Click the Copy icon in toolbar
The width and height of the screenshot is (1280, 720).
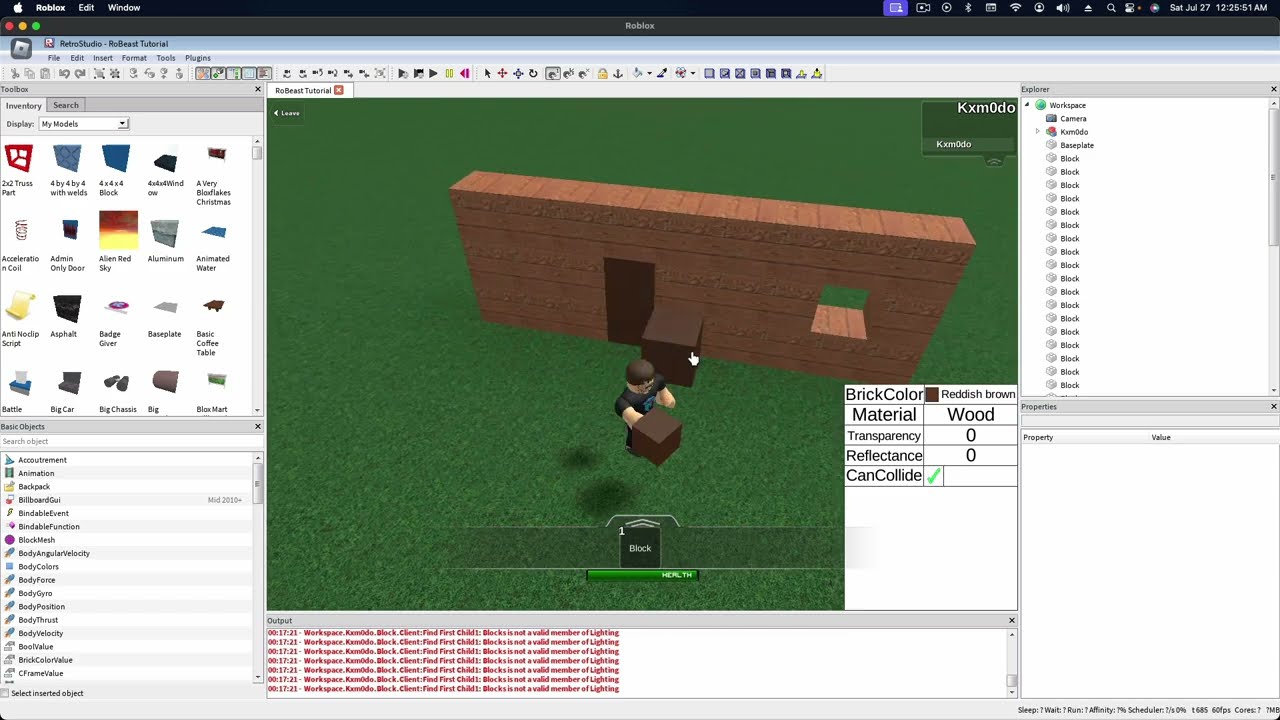click(x=29, y=73)
